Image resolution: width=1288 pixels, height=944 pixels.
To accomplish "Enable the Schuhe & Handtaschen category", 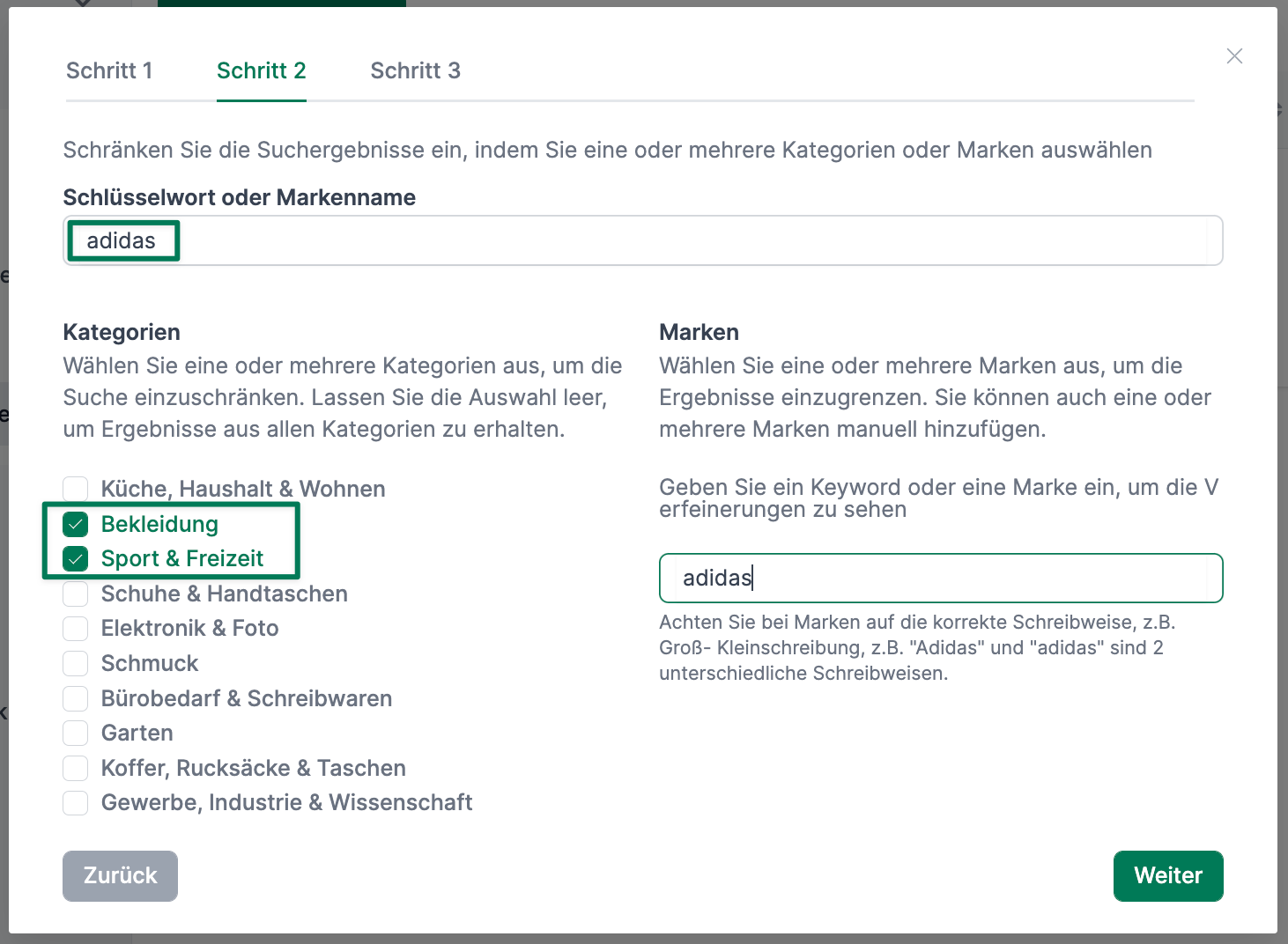I will coord(76,594).
